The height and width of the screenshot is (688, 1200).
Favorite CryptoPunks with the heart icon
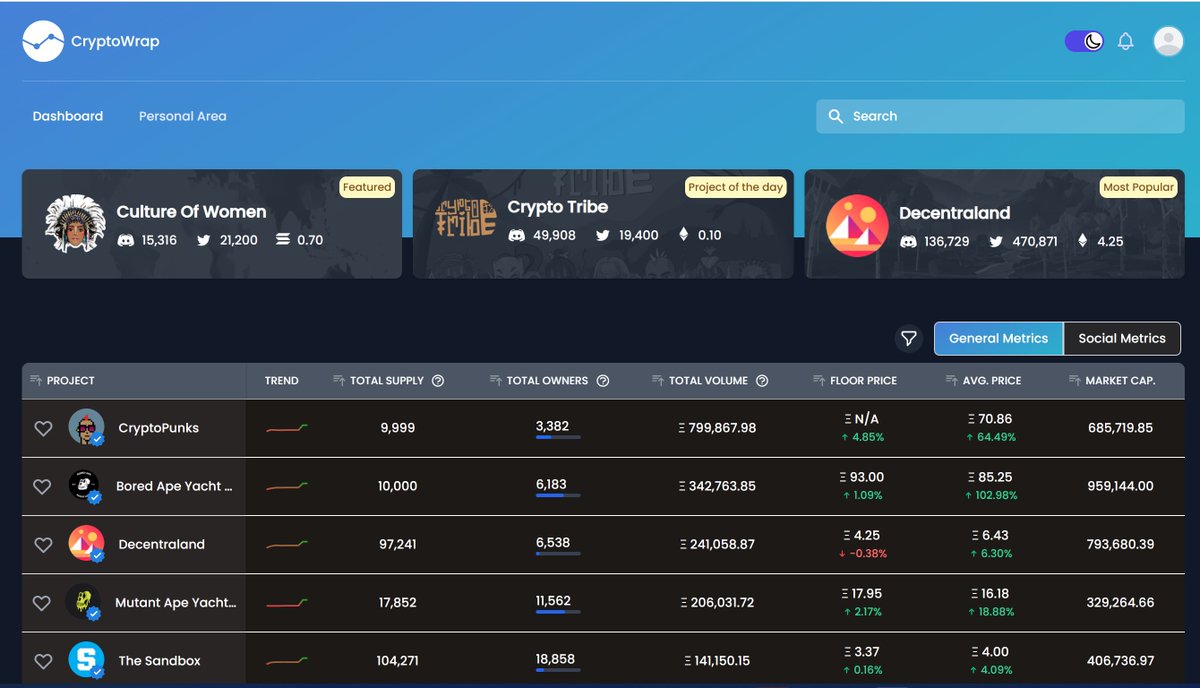tap(43, 428)
